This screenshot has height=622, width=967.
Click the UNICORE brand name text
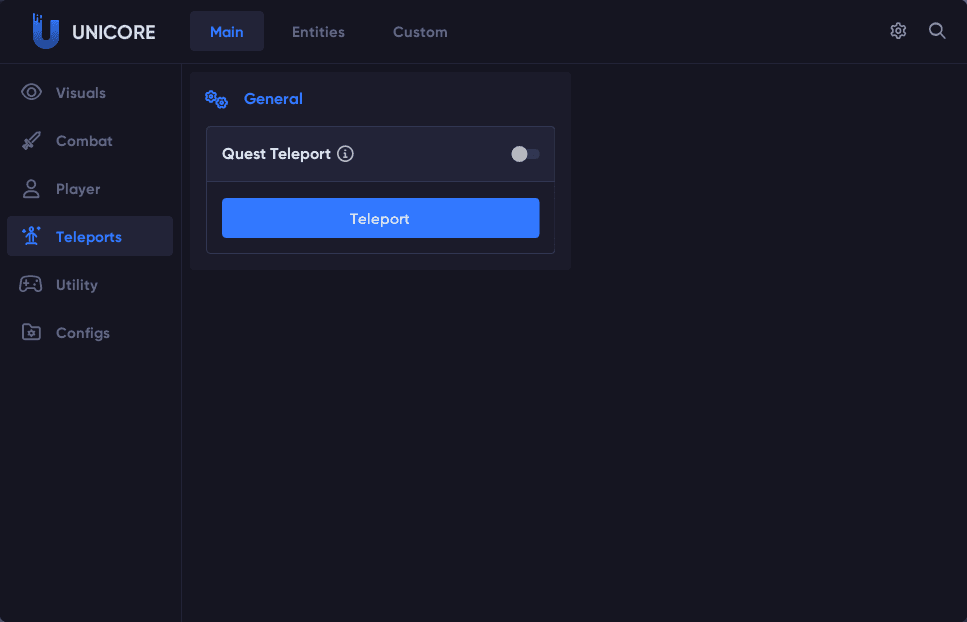[114, 32]
